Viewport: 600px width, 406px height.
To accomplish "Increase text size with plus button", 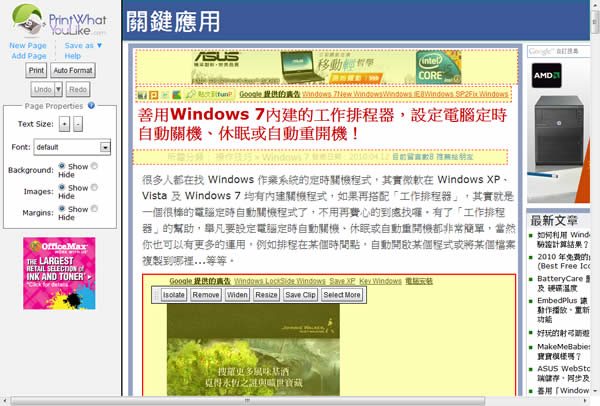I will coord(64,124).
